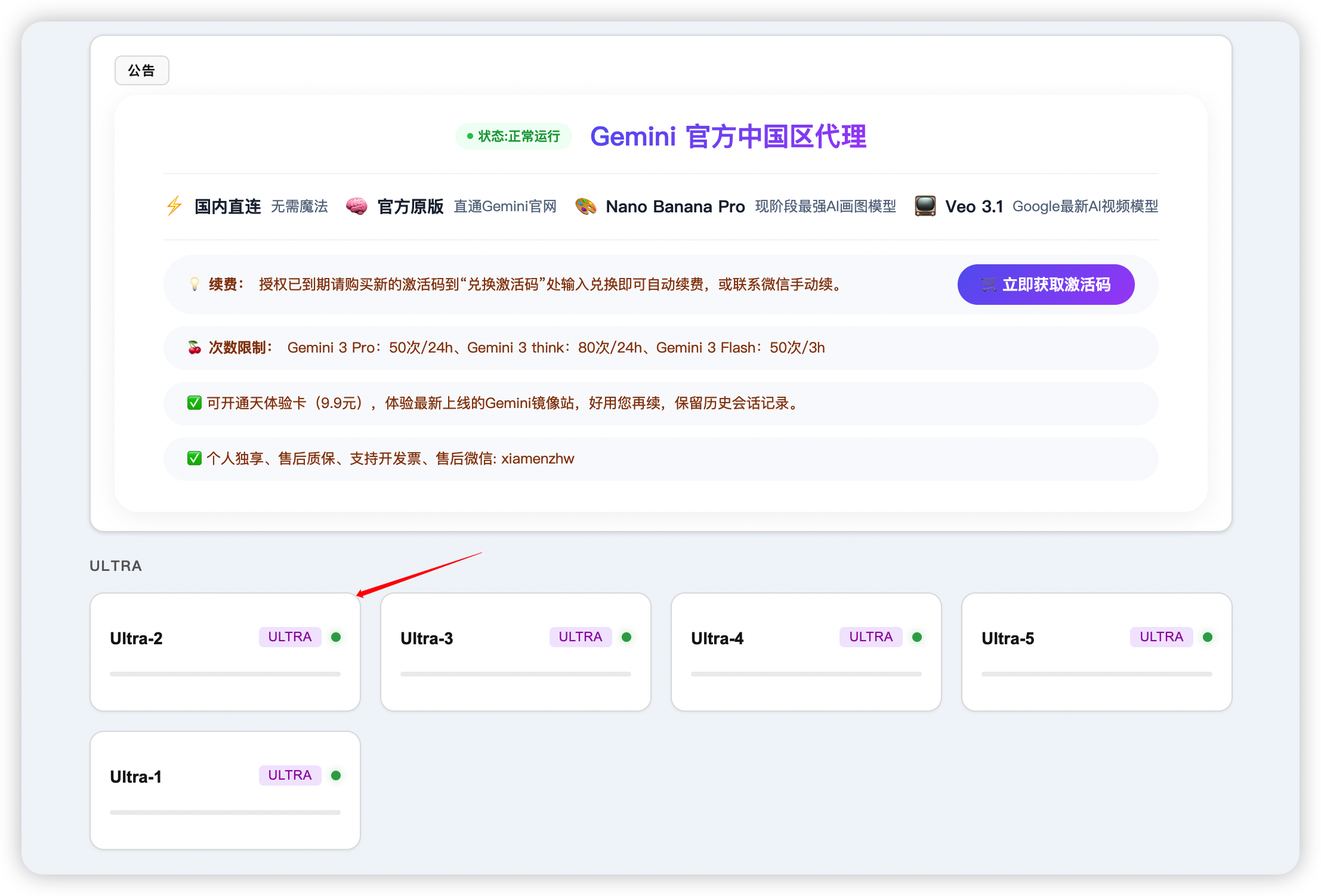This screenshot has width=1321, height=896.
Task: Click the ULTRA section heading
Action: point(116,566)
